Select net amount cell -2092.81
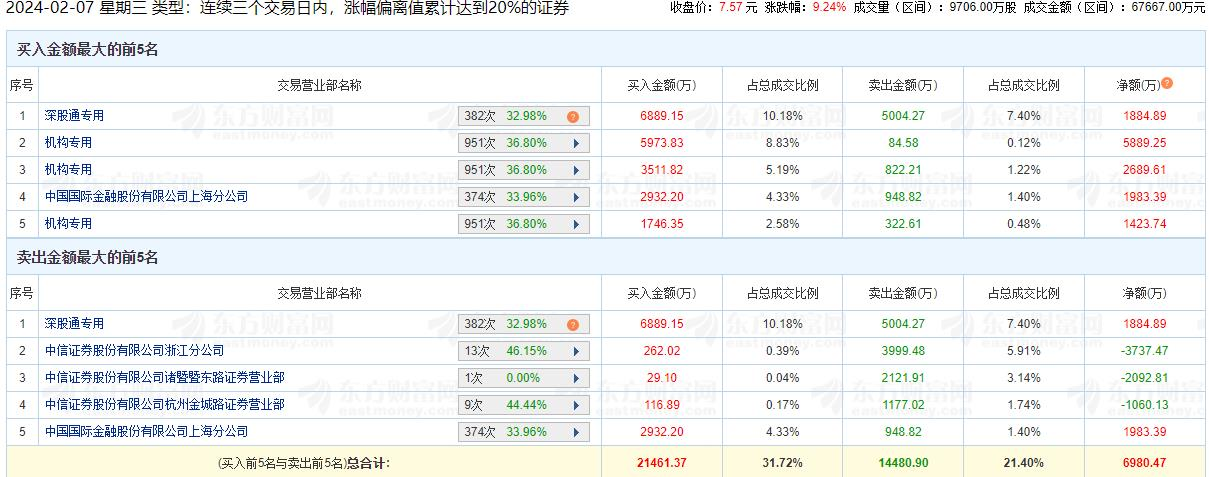Image resolution: width=1209 pixels, height=477 pixels. 1145,378
